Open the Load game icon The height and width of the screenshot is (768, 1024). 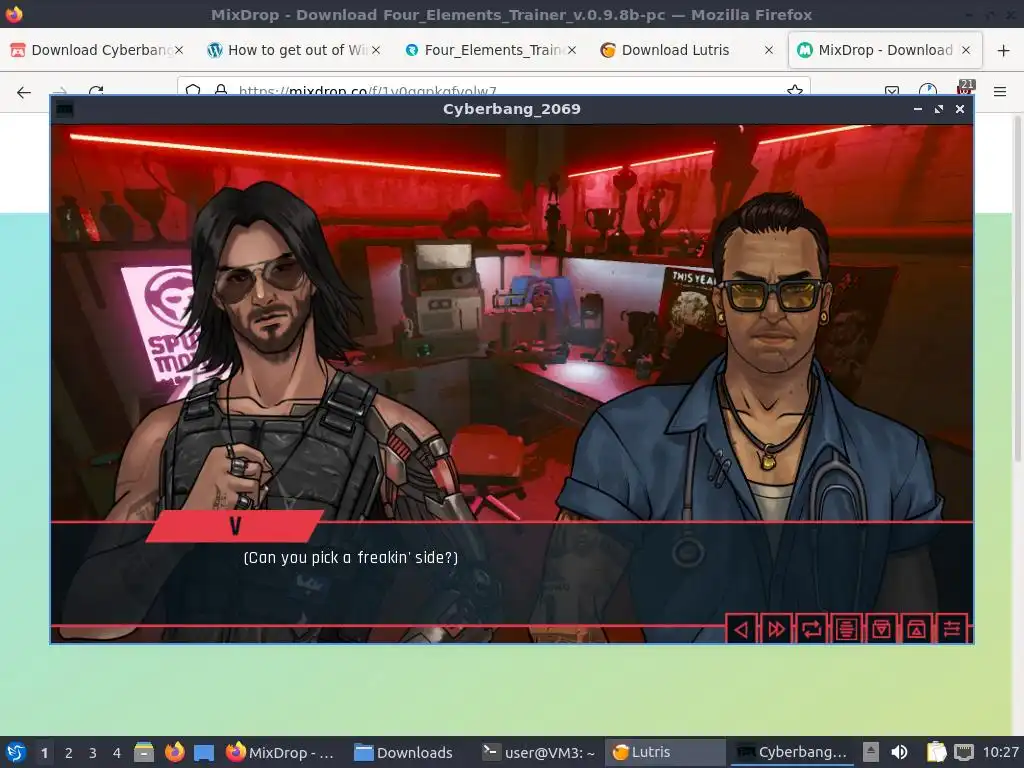[x=917, y=630]
